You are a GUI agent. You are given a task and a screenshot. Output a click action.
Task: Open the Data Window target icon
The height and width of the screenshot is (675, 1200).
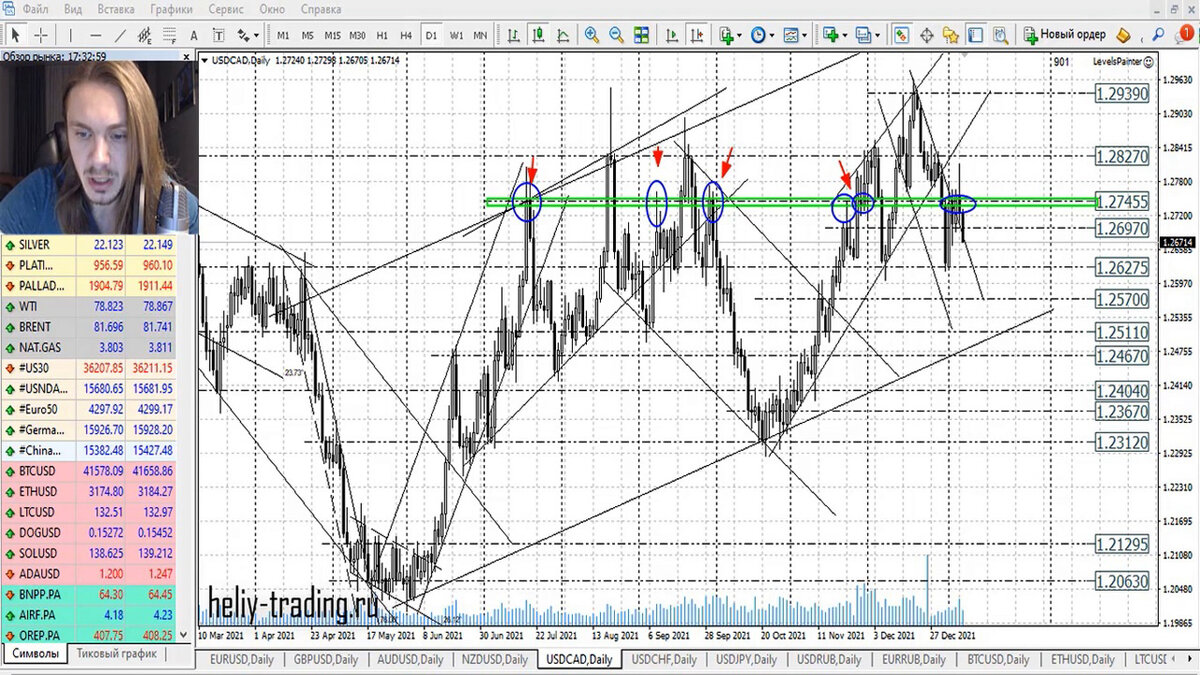[926, 35]
